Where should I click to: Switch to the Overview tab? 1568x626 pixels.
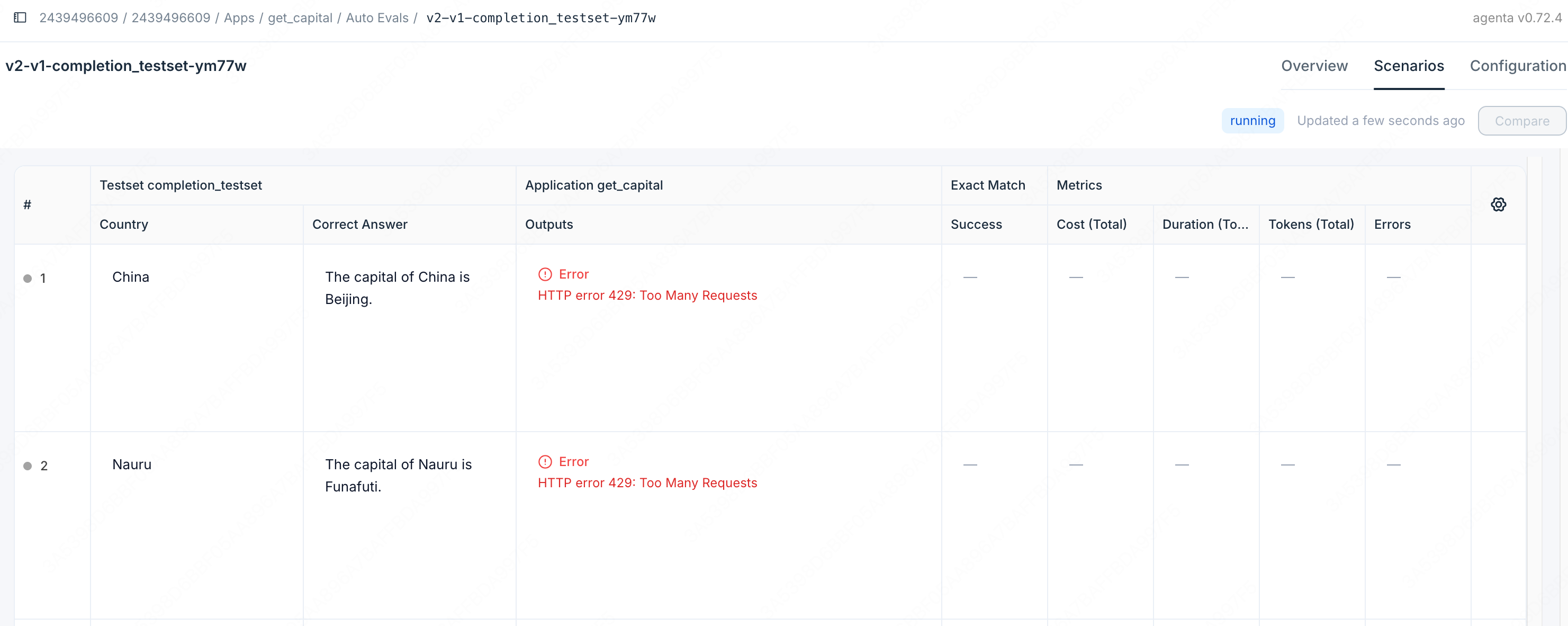(x=1313, y=66)
